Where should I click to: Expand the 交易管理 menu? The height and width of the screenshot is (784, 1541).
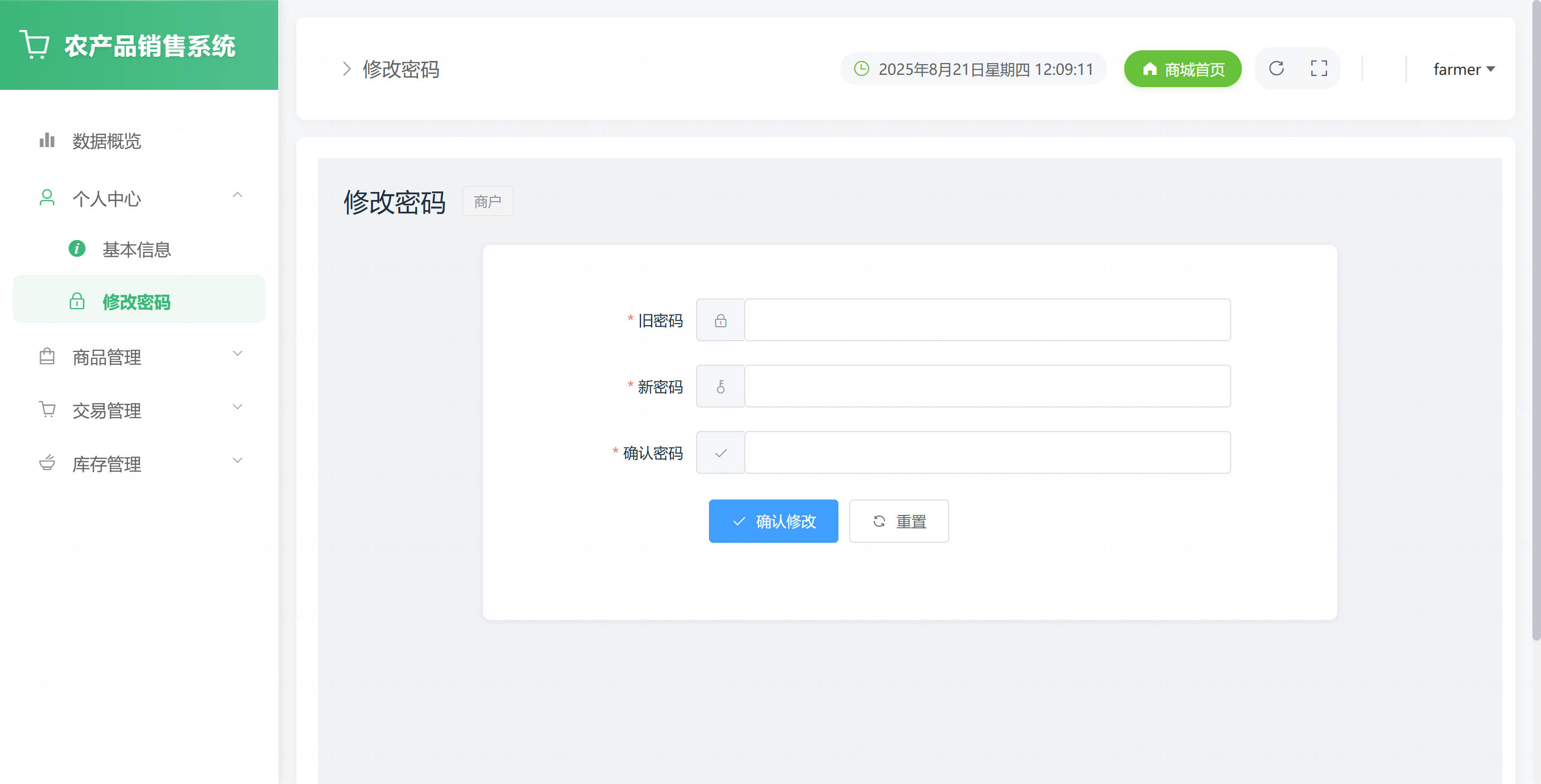click(139, 410)
